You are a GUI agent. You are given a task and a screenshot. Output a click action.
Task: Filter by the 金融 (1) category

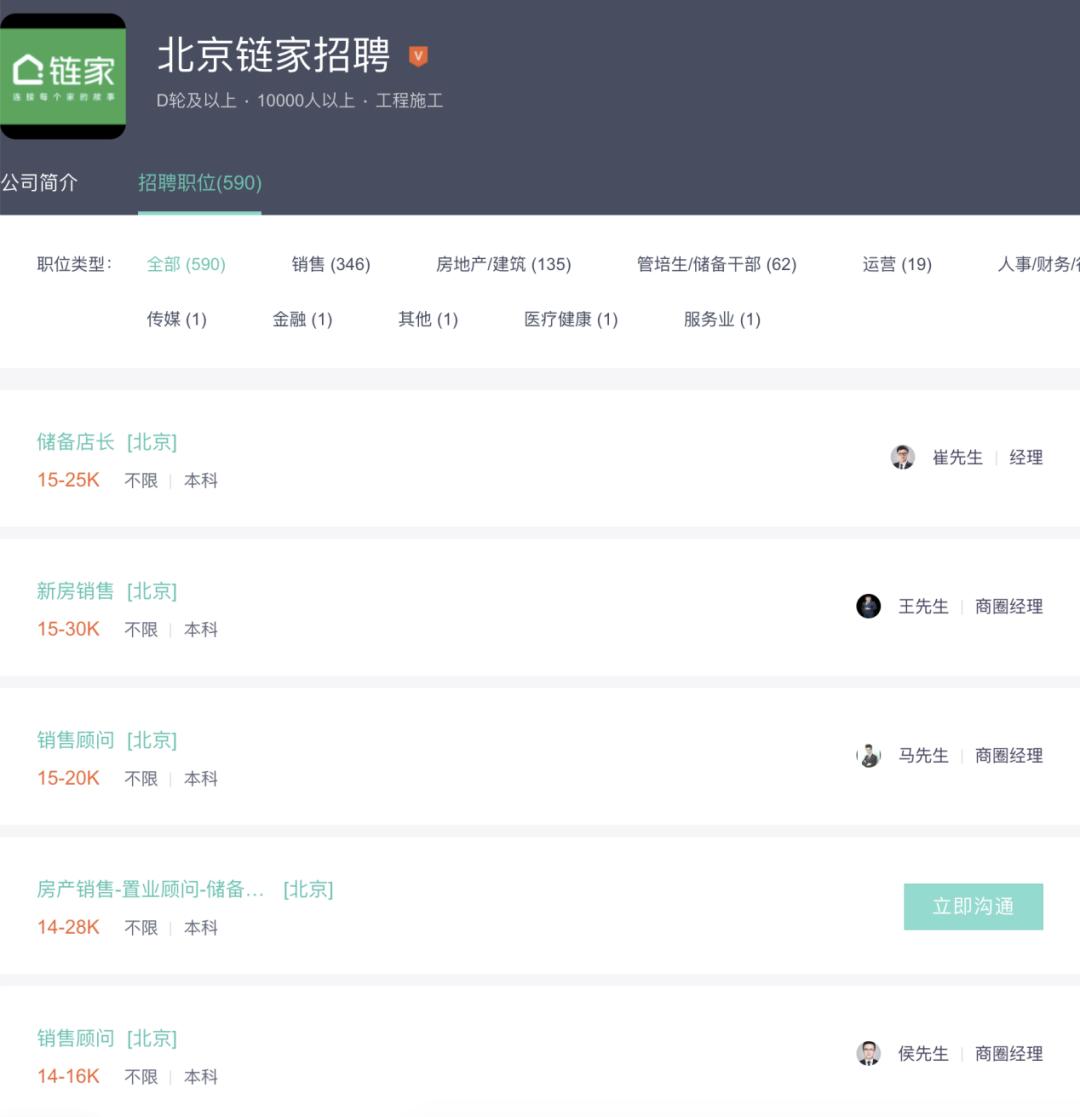click(302, 320)
